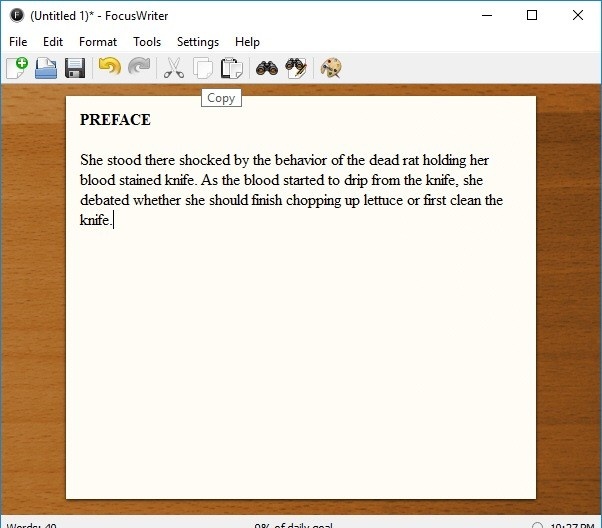Create a new document with toolbar icon
Viewport: 602px width, 528px height.
click(x=17, y=68)
